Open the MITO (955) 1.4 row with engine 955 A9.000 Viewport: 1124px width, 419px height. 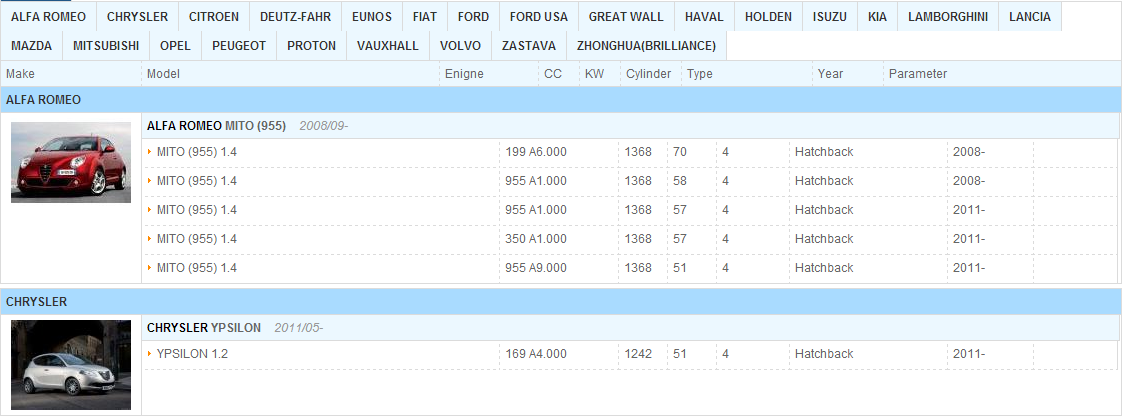coord(631,268)
